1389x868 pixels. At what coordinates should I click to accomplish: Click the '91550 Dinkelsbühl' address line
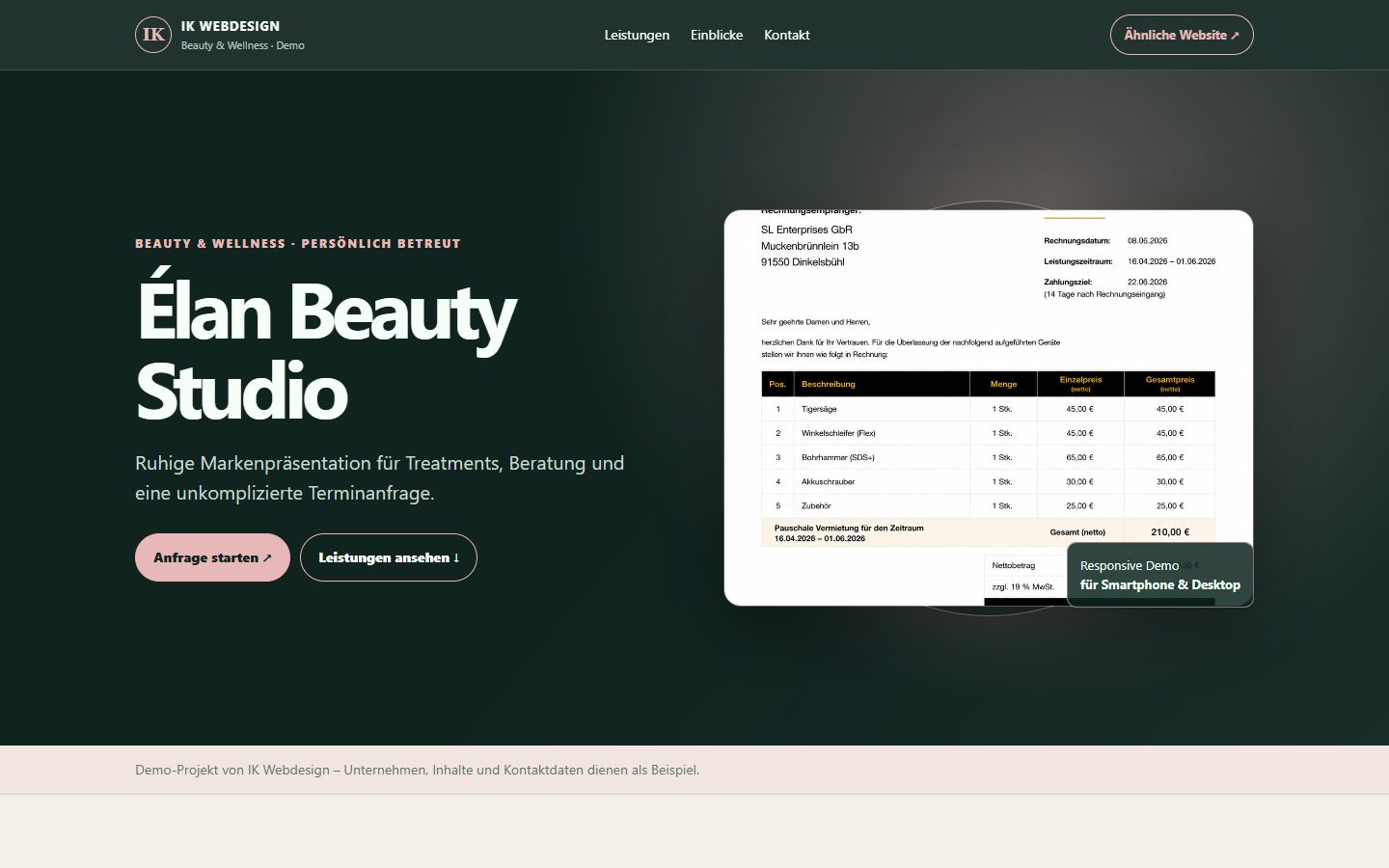(803, 261)
